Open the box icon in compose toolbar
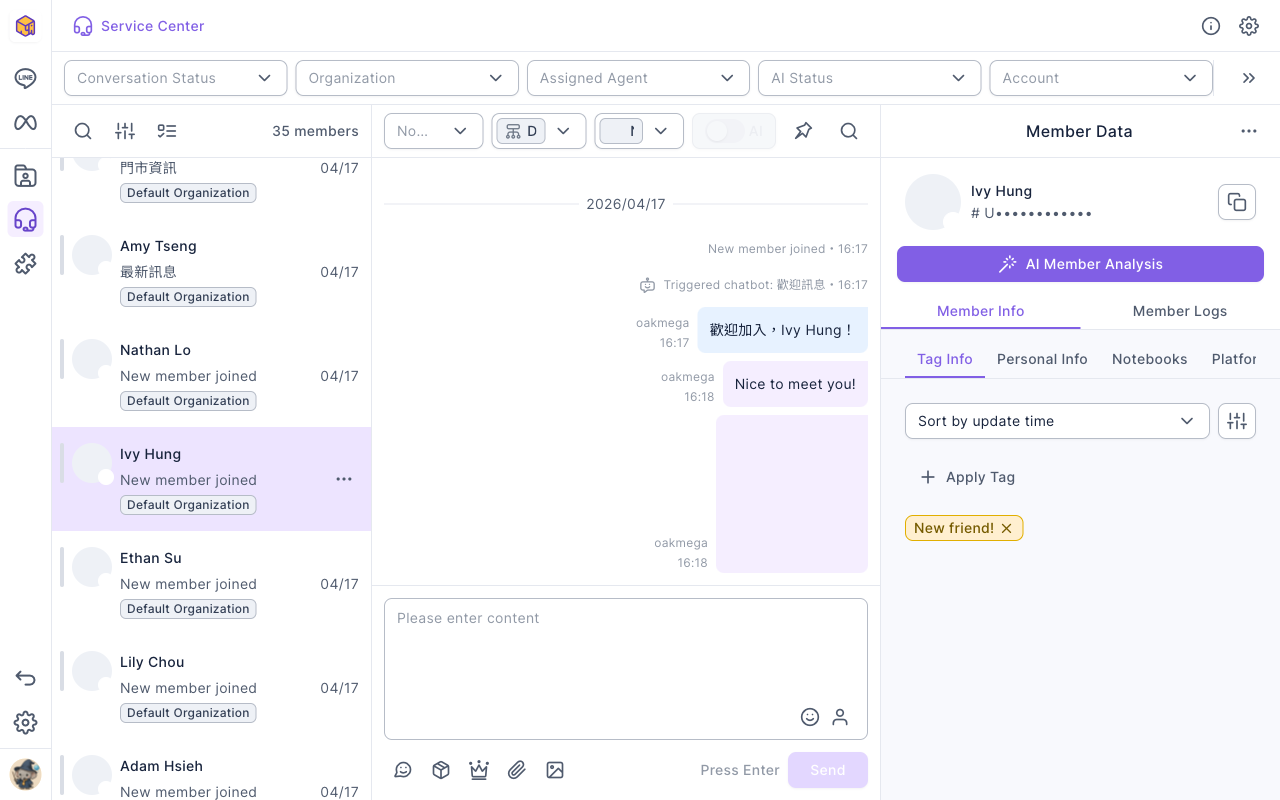Image resolution: width=1280 pixels, height=800 pixels. 441,770
